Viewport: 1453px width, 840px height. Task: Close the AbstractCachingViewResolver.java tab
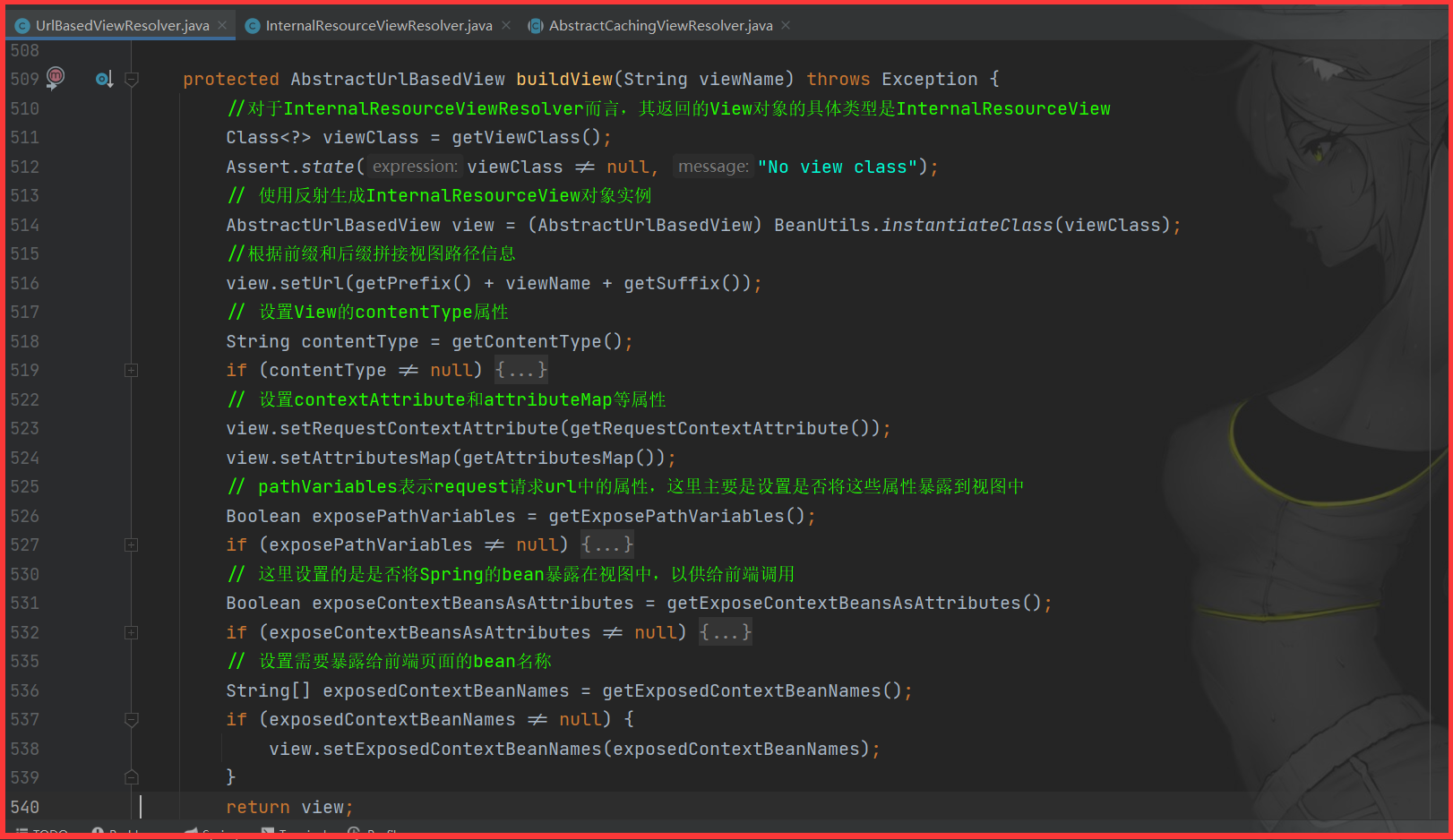tap(786, 25)
